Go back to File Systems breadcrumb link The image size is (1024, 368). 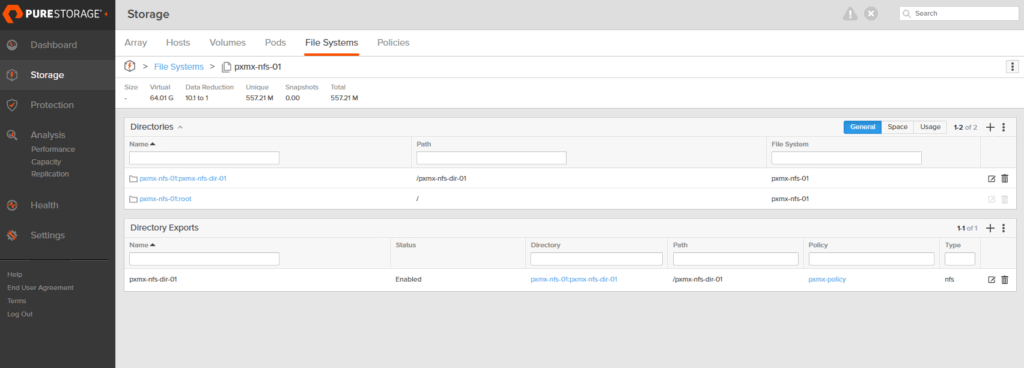[x=179, y=67]
